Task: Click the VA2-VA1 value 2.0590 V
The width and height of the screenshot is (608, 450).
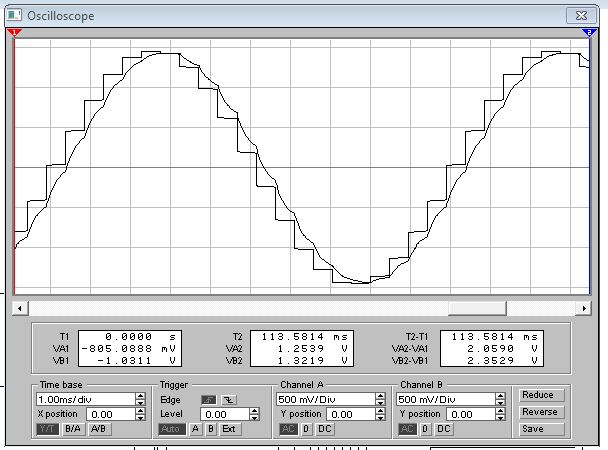Action: click(x=503, y=348)
